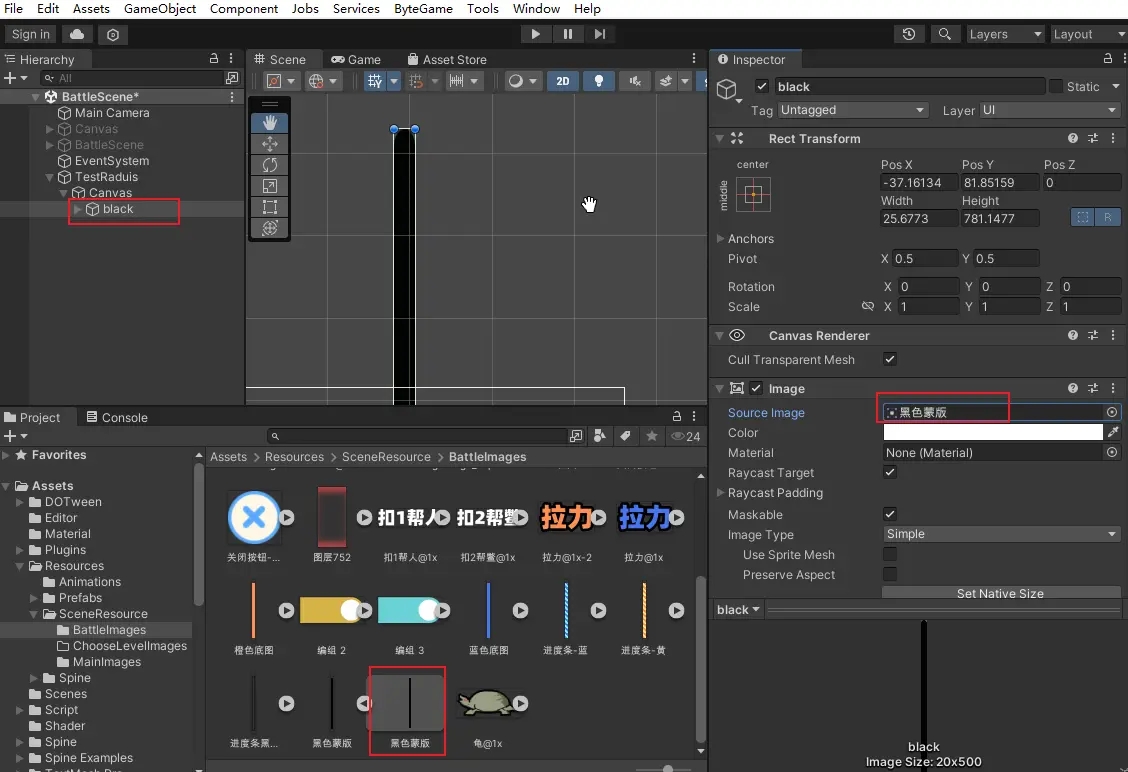This screenshot has width=1128, height=772.
Task: Select the Move tool in Scene overlay
Action: [269, 144]
